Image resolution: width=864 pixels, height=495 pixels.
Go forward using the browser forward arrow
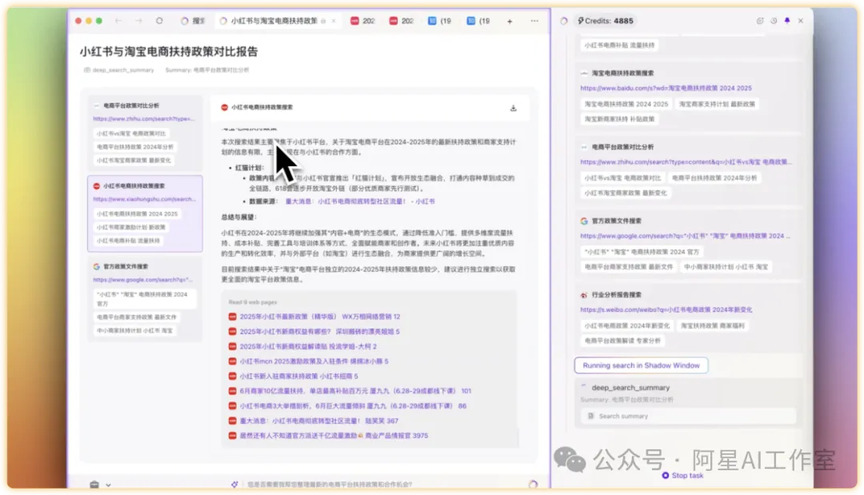click(138, 21)
